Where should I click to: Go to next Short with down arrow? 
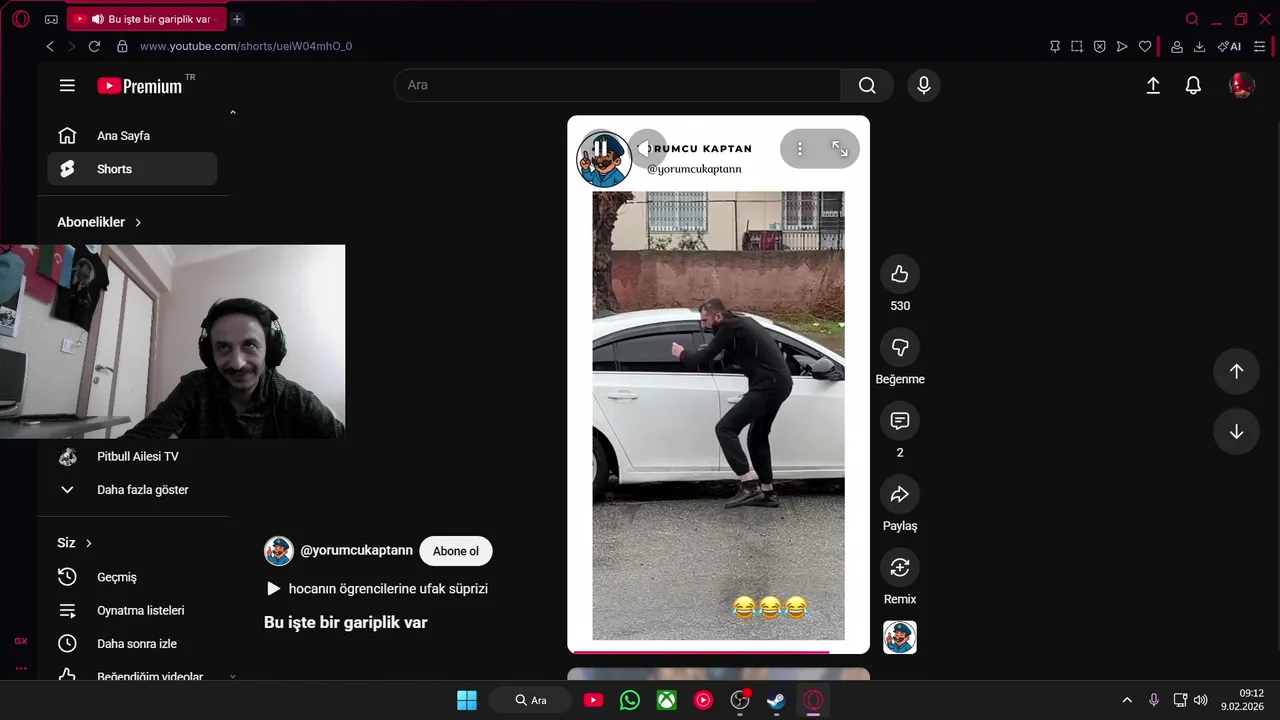point(1236,432)
